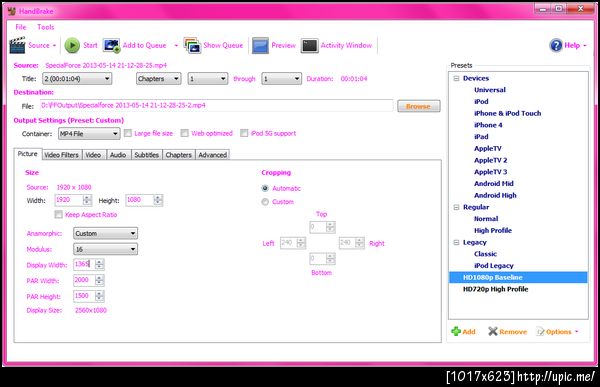Select the HD1080p Baseline preset
The width and height of the screenshot is (600, 387).
(518, 278)
